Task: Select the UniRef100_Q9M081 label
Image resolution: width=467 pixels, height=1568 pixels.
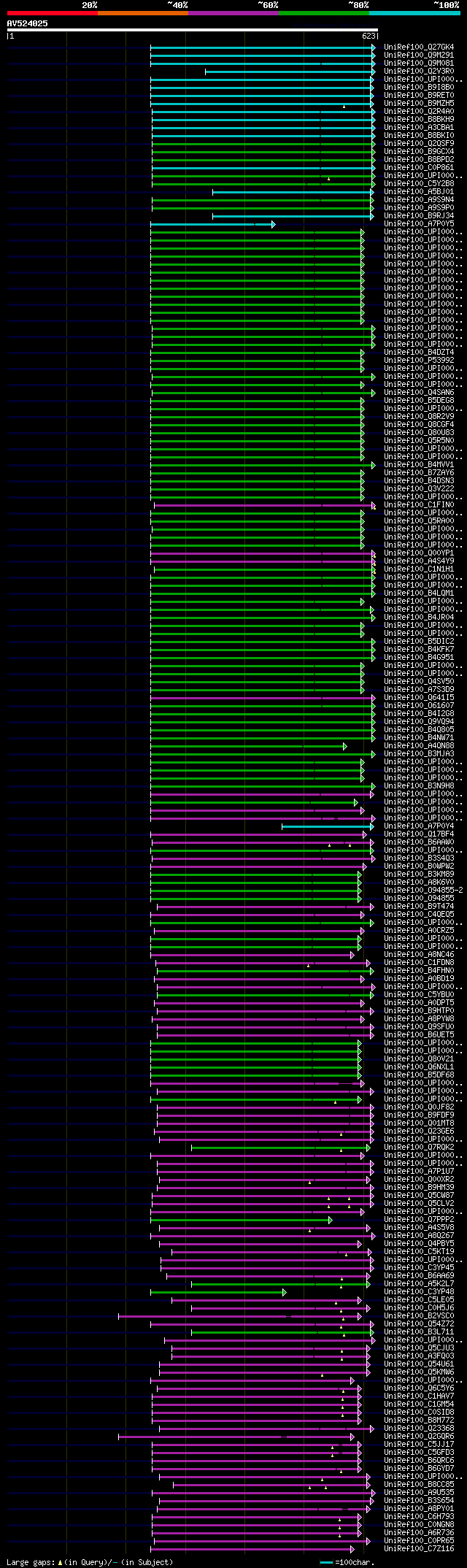Action: coord(419,63)
